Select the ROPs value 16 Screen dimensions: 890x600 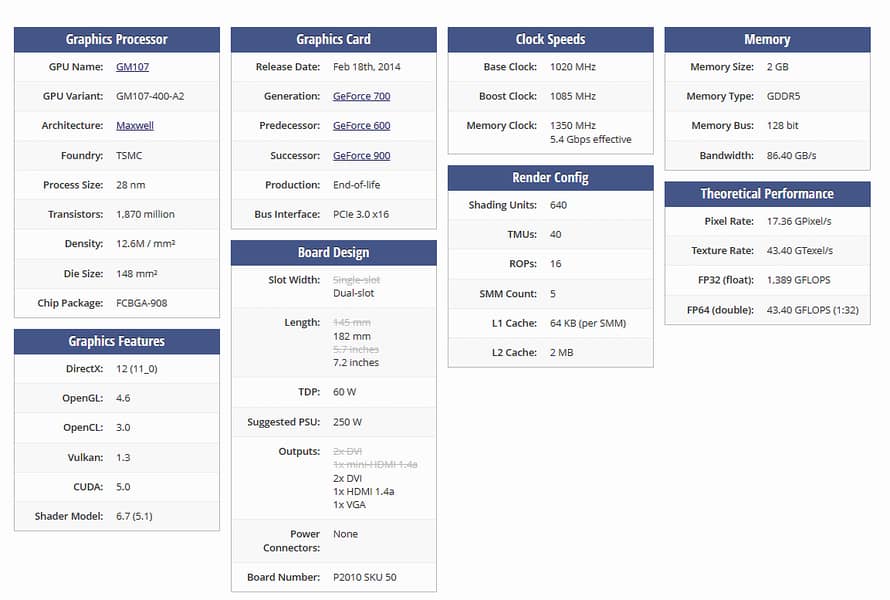click(555, 263)
